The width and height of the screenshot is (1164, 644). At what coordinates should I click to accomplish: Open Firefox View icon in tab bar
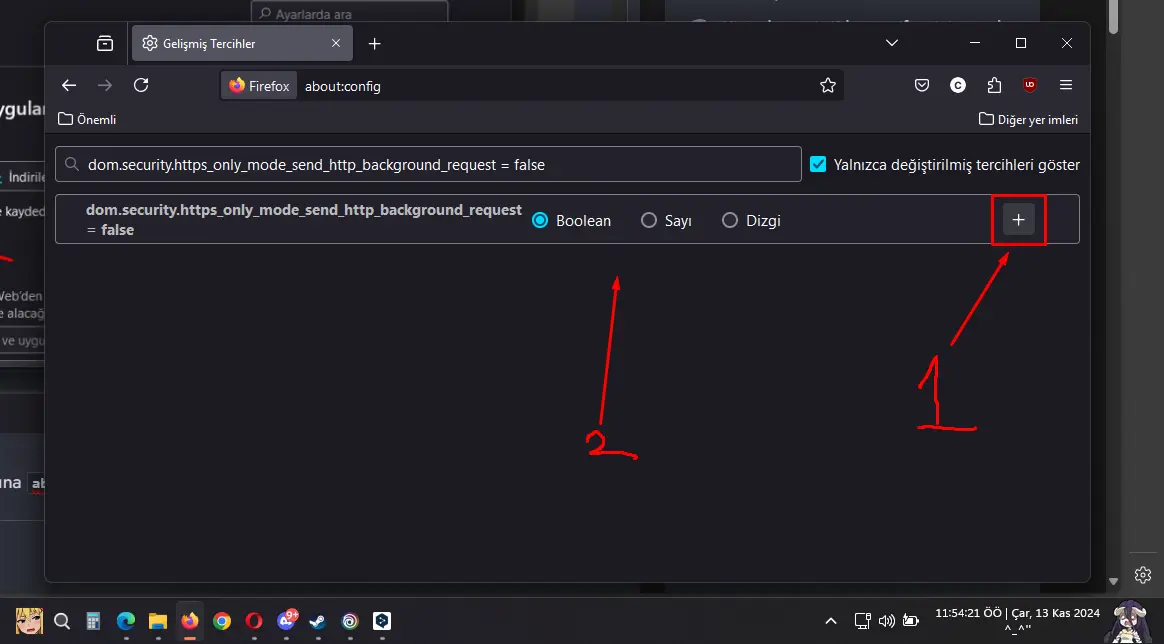[x=105, y=43]
